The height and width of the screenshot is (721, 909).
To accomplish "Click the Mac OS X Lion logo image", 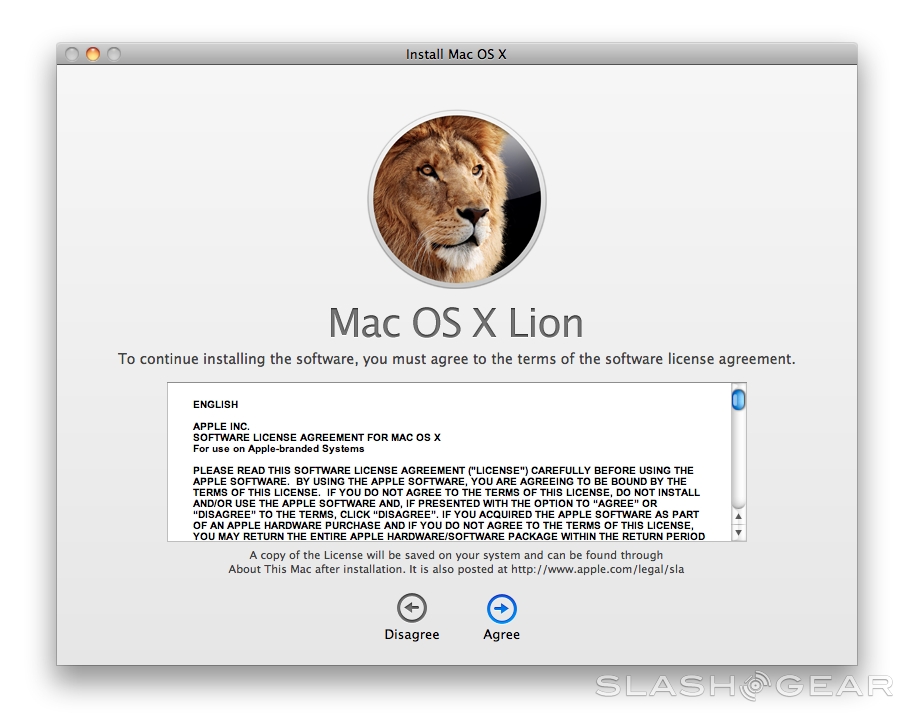I will point(457,199).
